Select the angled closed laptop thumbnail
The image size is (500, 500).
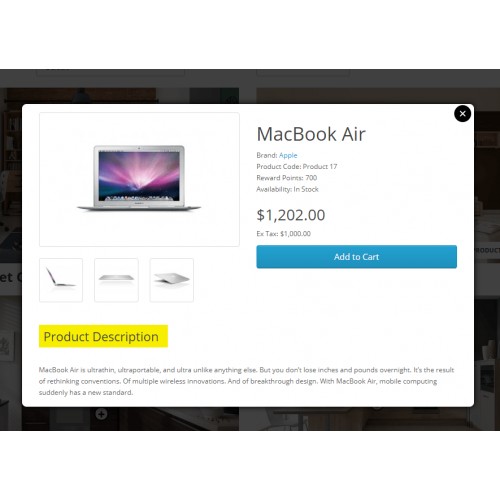coord(172,280)
